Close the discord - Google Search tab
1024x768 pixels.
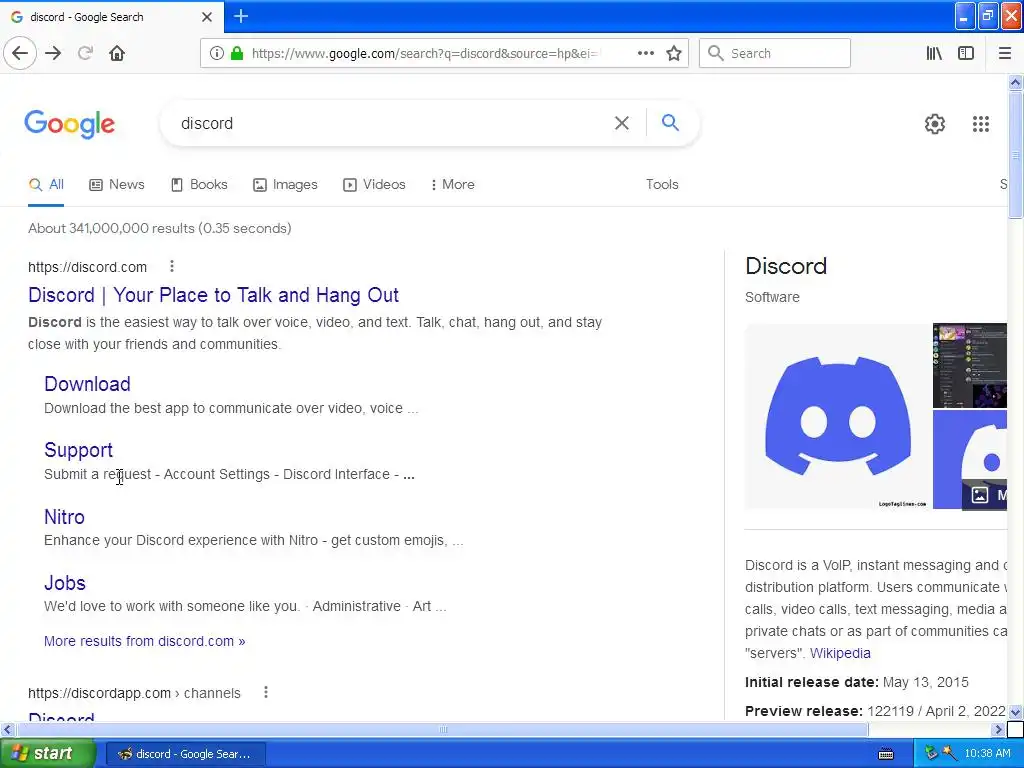coord(207,17)
